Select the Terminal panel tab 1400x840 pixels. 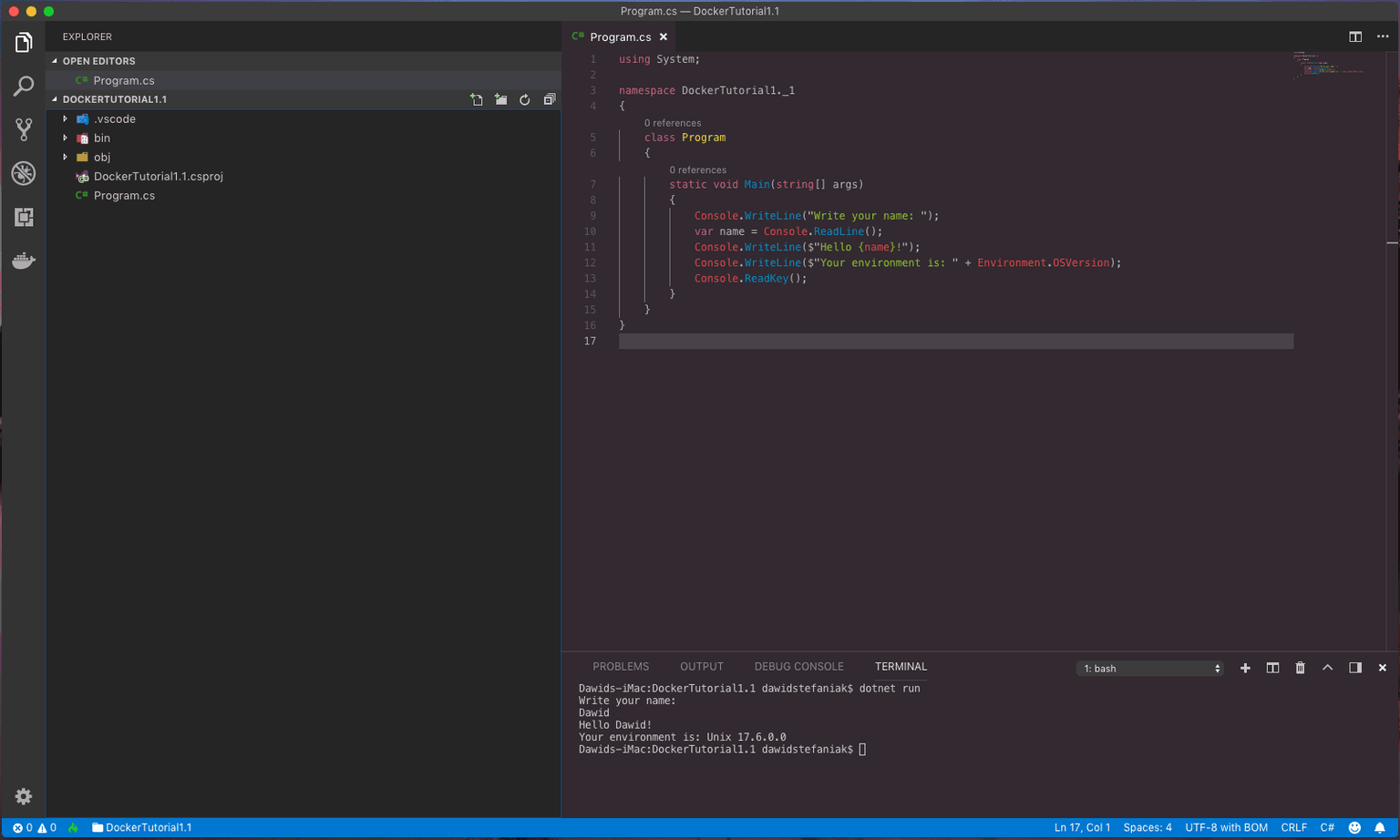coord(901,667)
